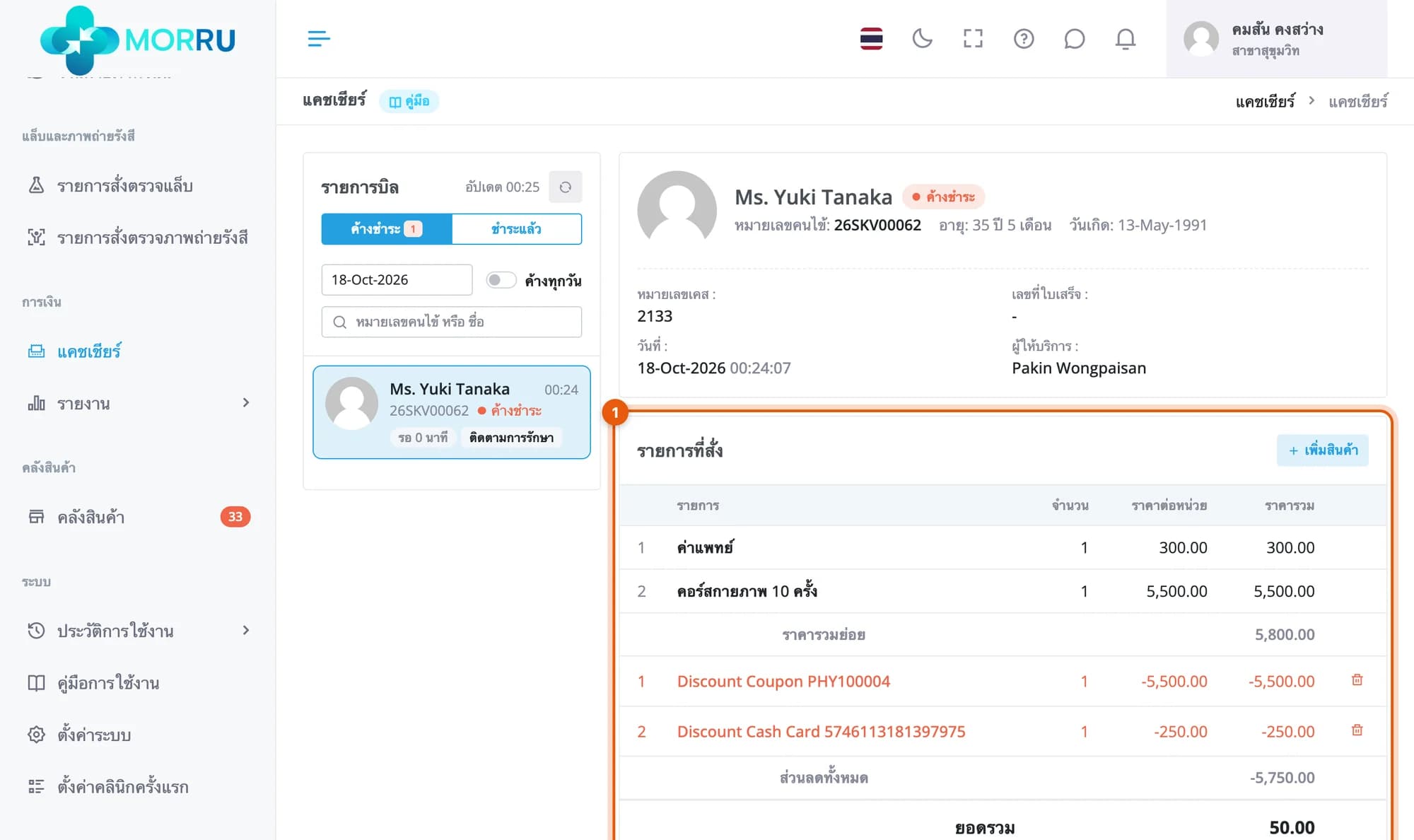Toggle ค้างทุกวัน switch
1414x840 pixels.
click(x=501, y=280)
